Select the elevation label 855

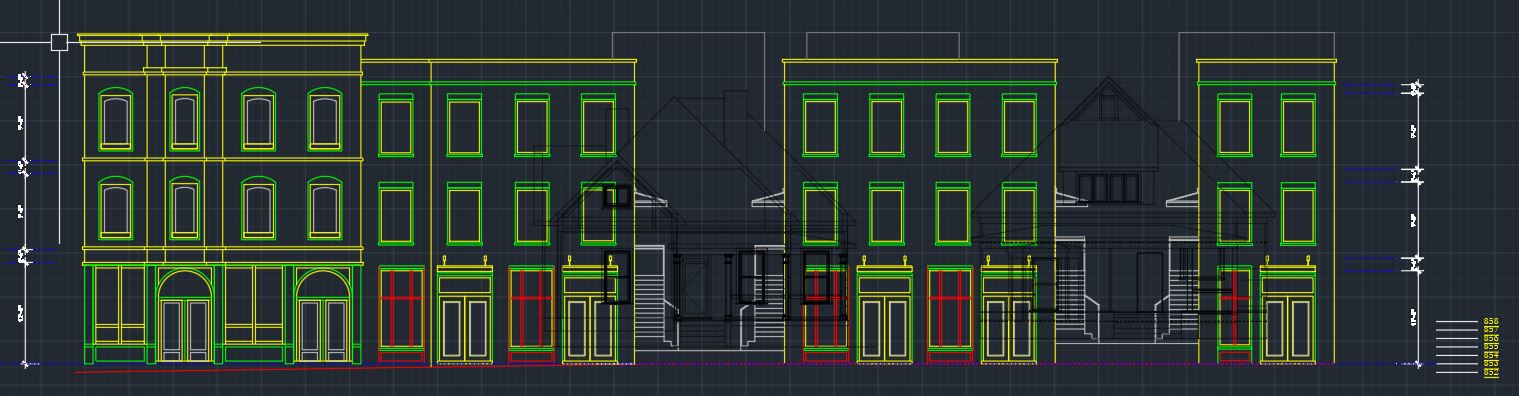click(x=1491, y=347)
